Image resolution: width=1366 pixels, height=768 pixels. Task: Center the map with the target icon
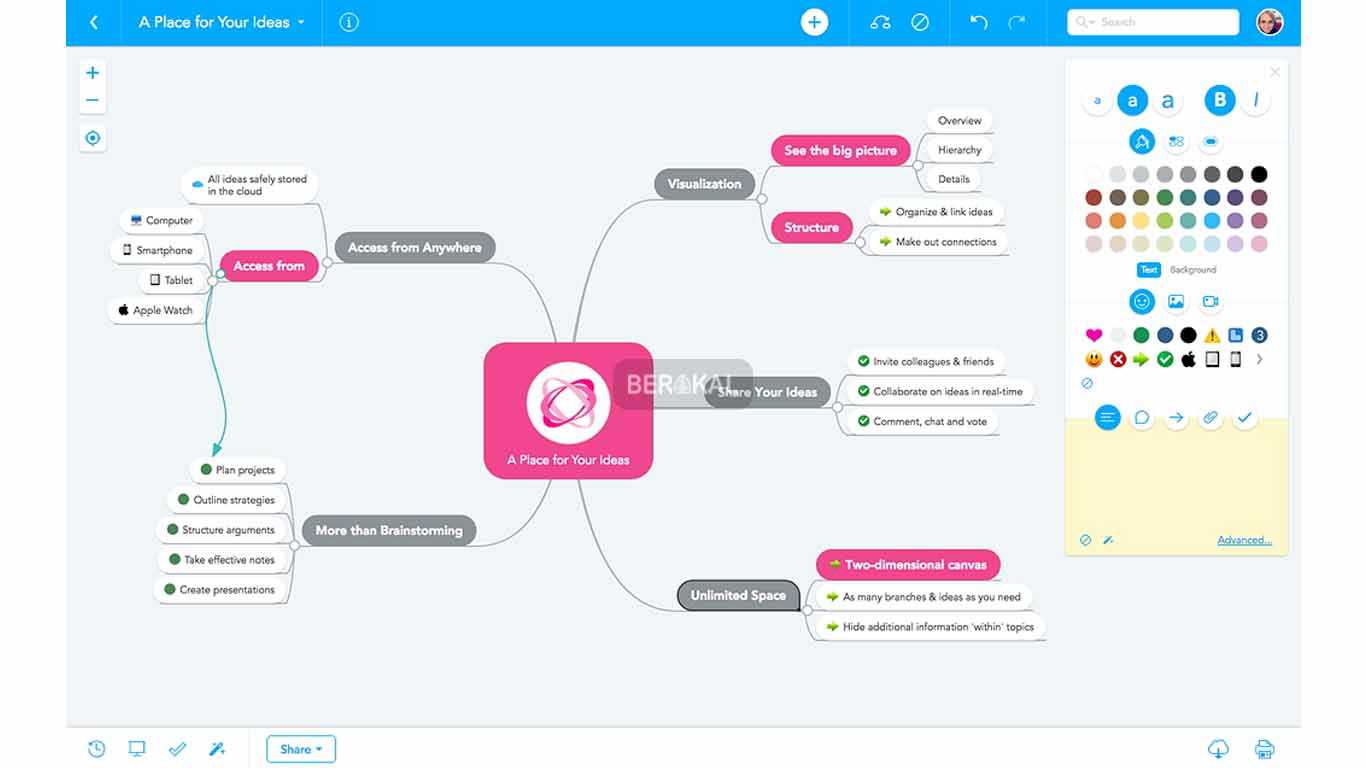[x=93, y=138]
